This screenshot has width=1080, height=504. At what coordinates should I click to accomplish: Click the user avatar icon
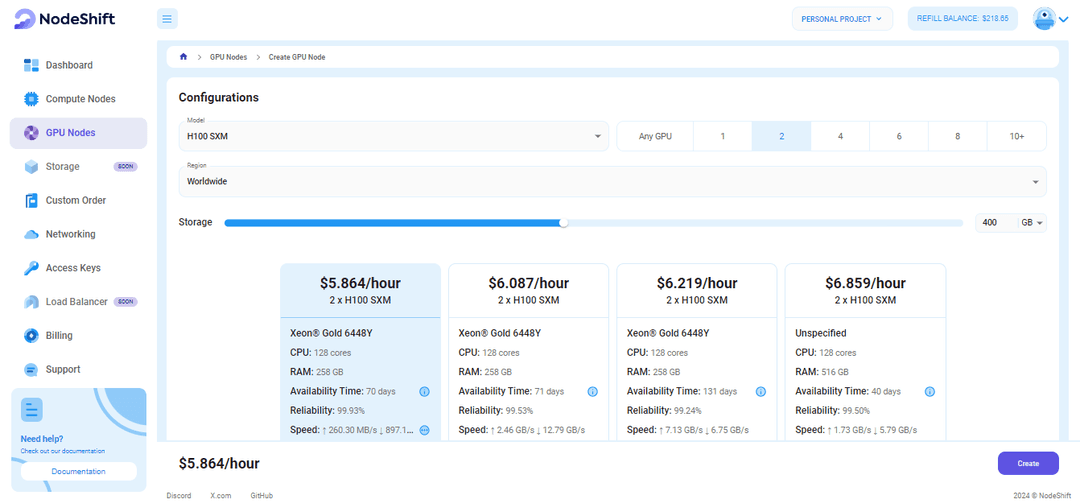coord(1044,19)
